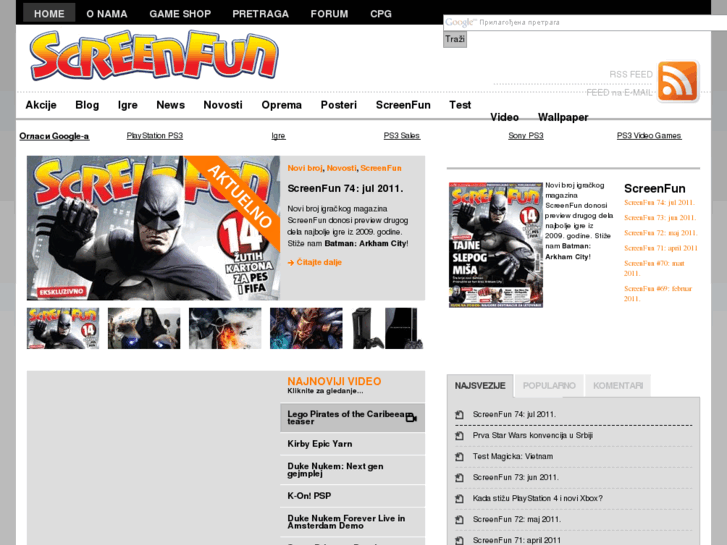Open sidebar link ScreenFun 72: maj 2011
727x545 pixels.
pyautogui.click(x=661, y=233)
